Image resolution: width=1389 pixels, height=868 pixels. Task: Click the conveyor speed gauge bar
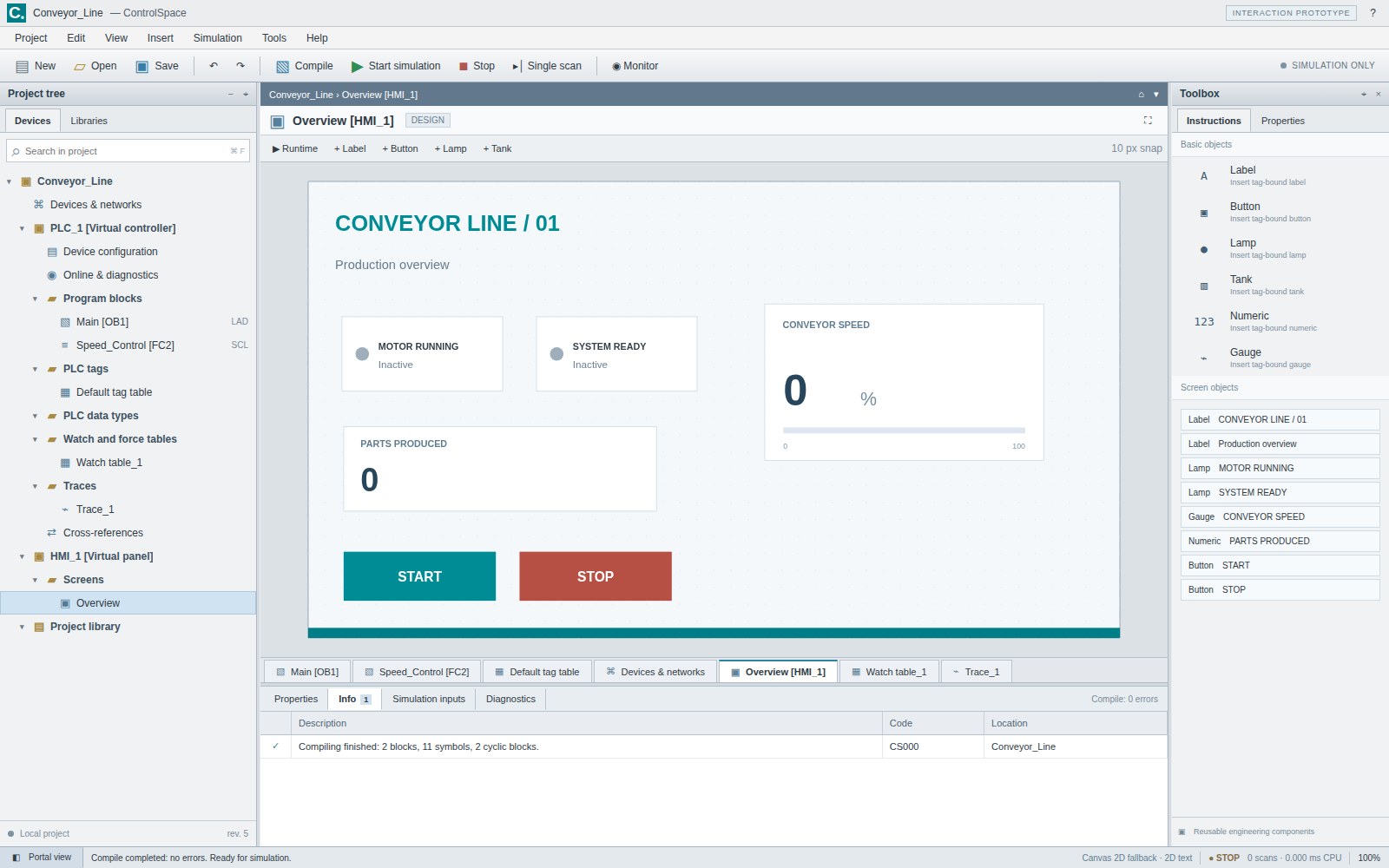[x=904, y=431]
